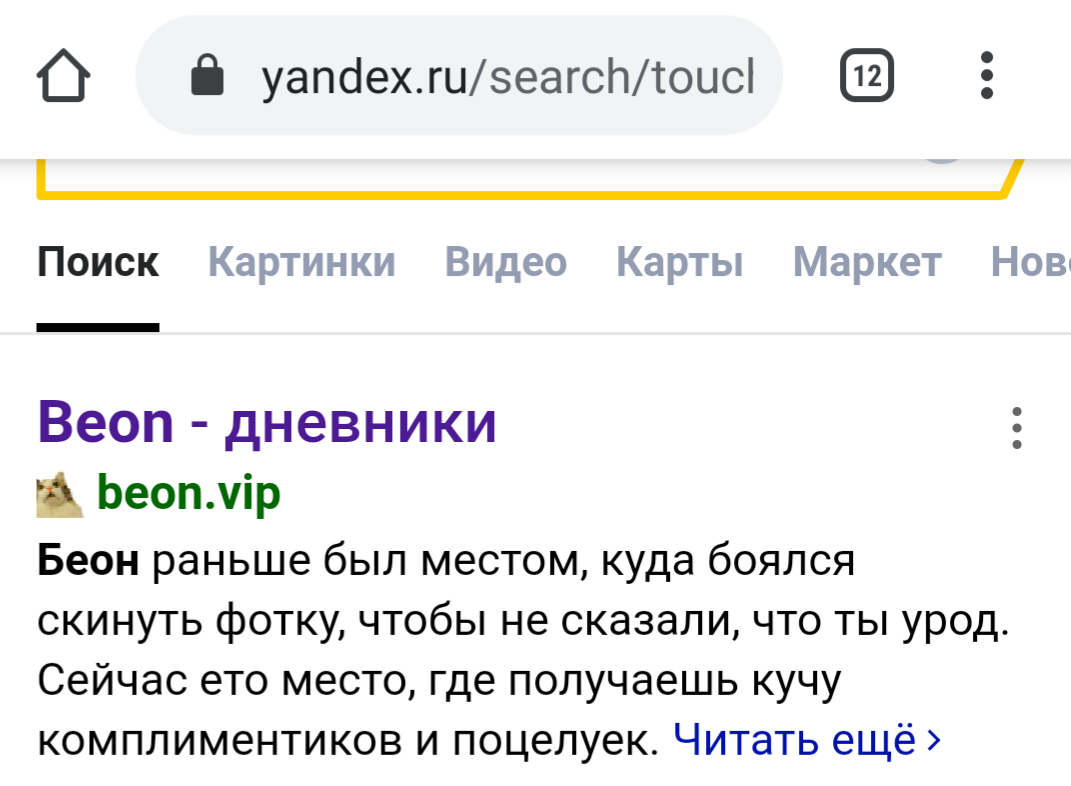Screen dimensions: 1071x786
Task: Open site security info via lock icon
Action: [x=207, y=75]
